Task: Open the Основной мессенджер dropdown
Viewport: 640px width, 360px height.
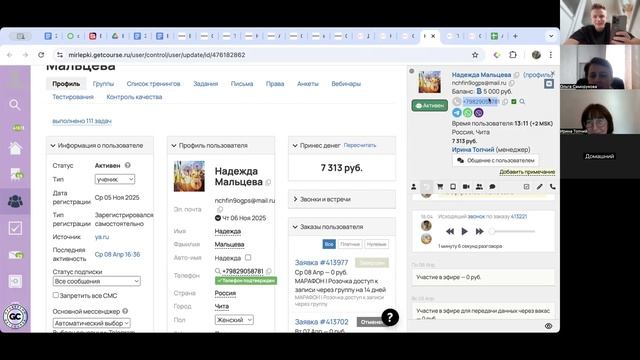Action: pos(91,323)
